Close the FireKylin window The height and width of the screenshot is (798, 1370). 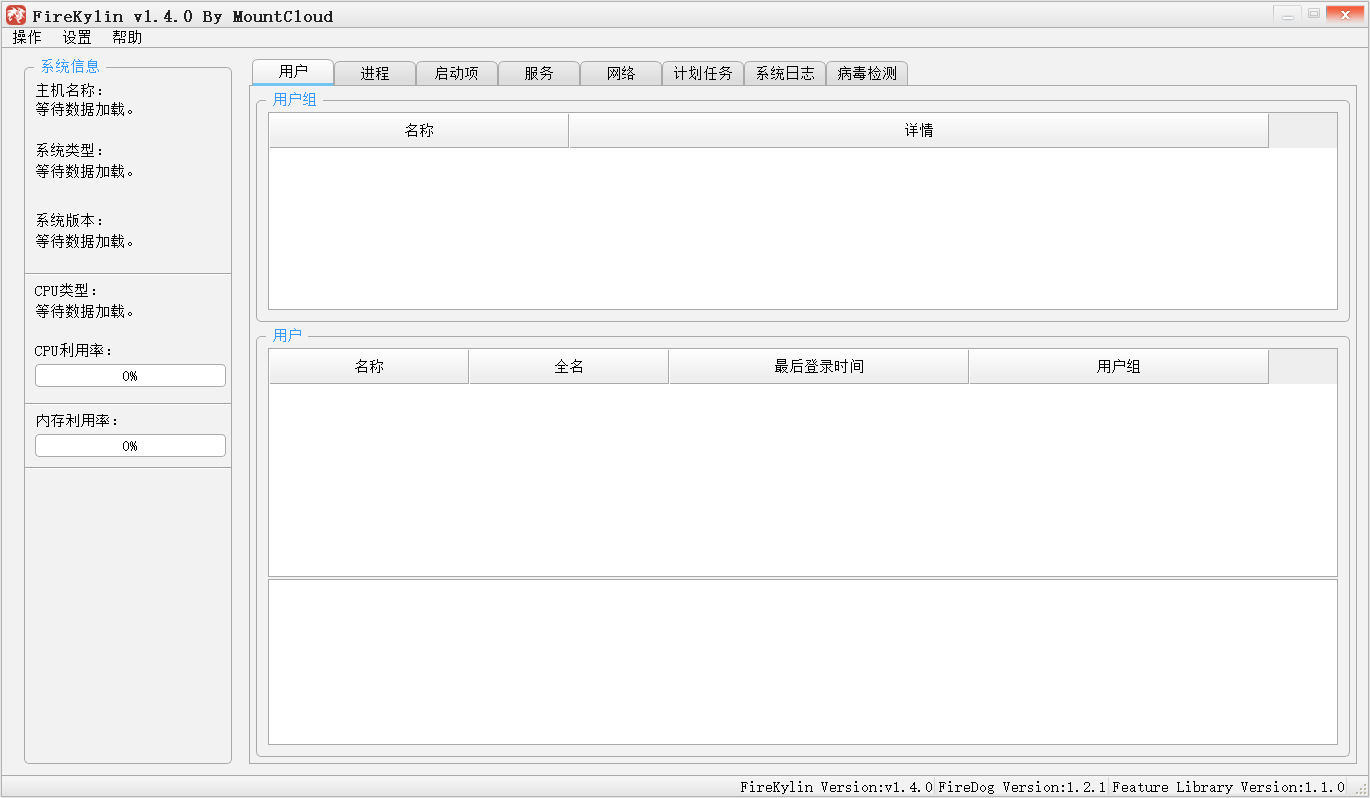click(1345, 14)
